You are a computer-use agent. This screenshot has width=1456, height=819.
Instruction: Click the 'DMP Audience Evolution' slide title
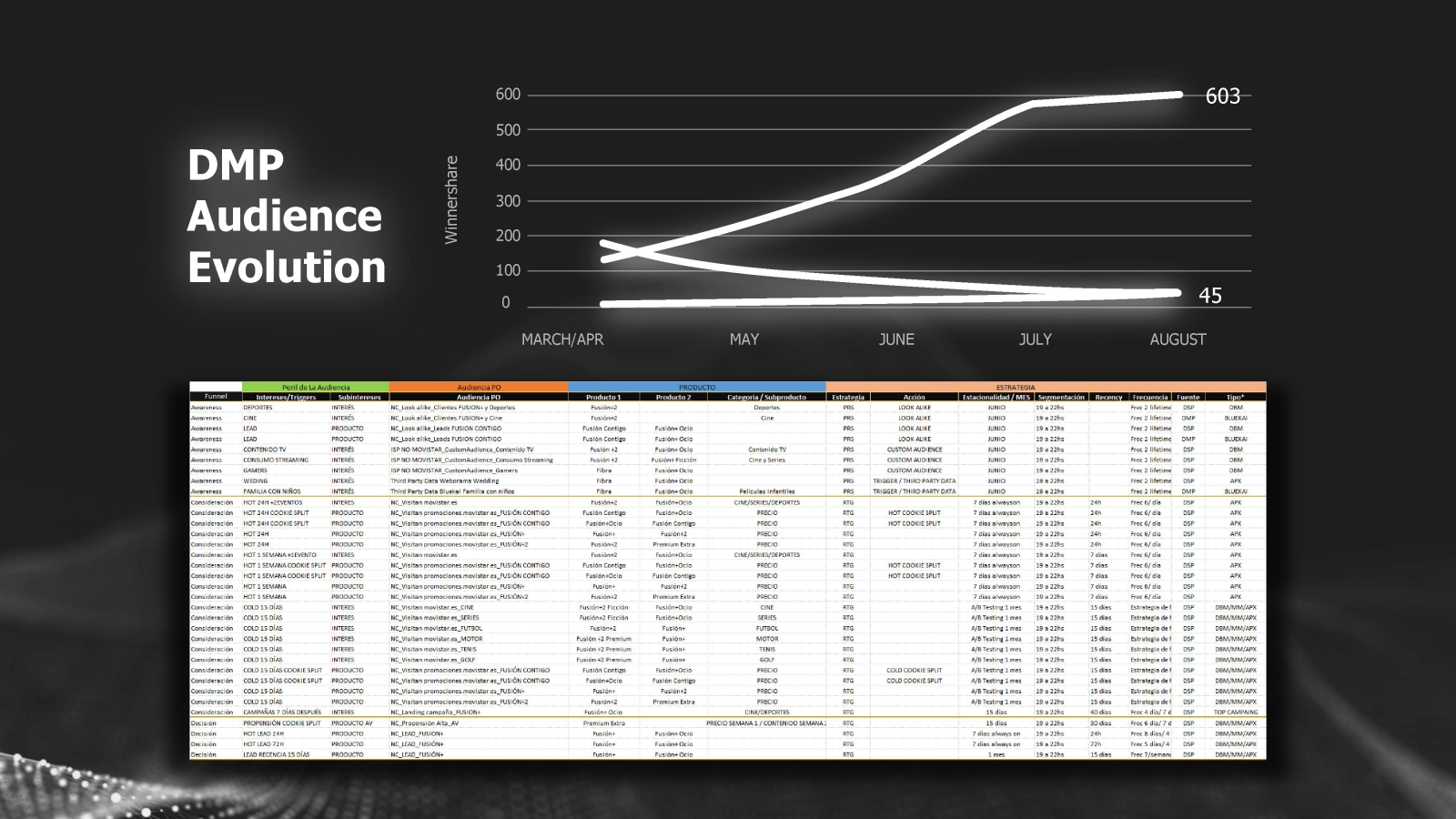click(x=287, y=216)
